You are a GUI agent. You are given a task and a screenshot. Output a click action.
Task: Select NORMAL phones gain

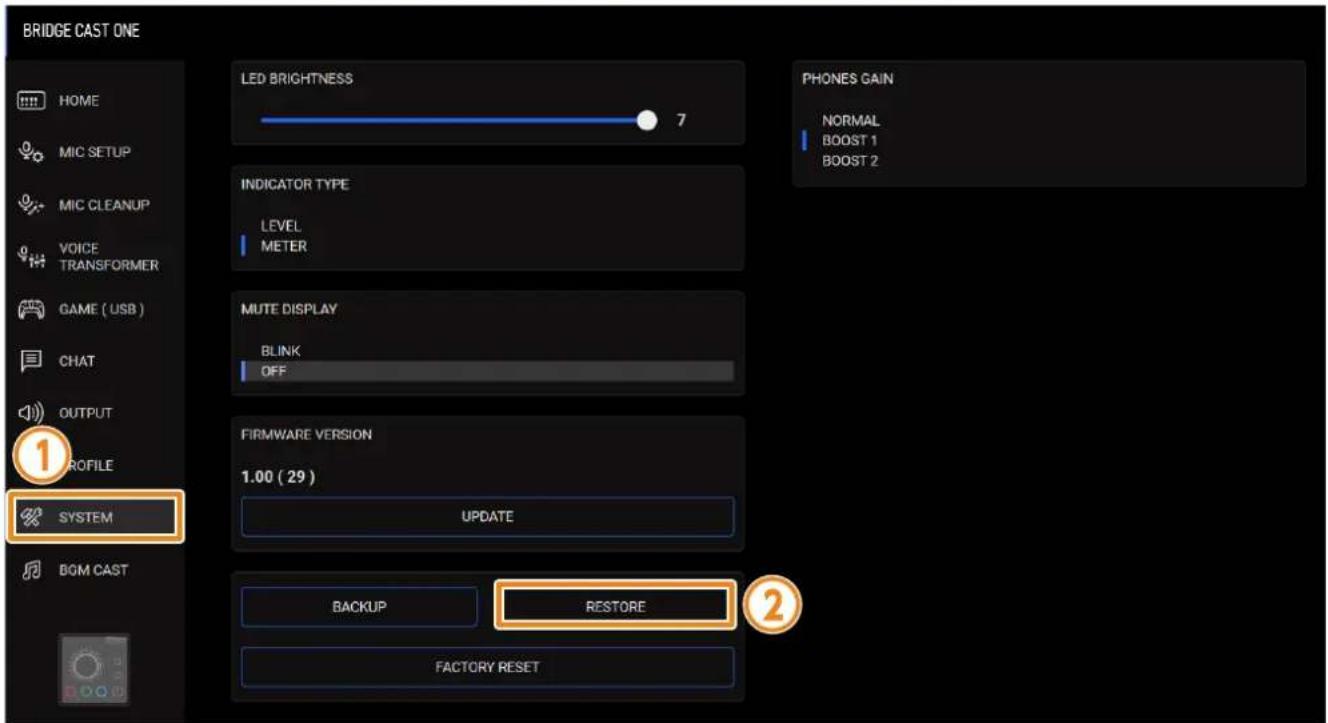tap(850, 121)
